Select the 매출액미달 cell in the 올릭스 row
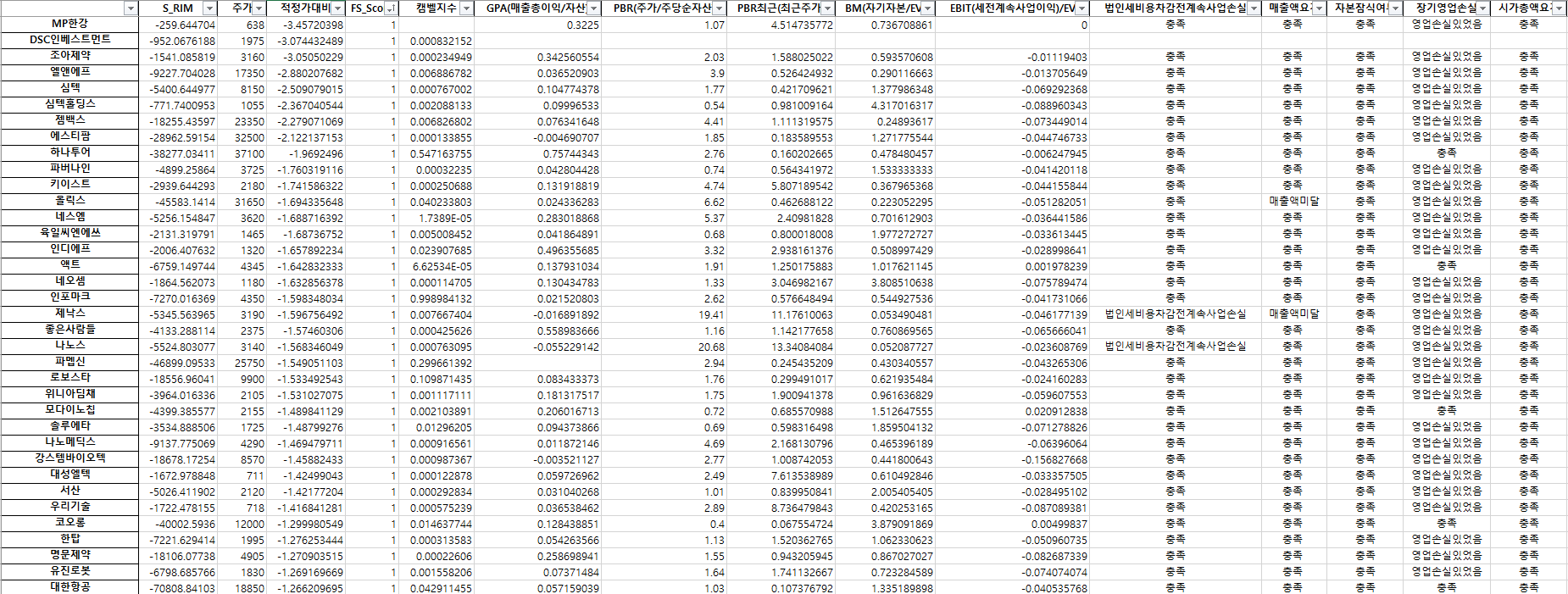1568x594 pixels. pos(1293,202)
